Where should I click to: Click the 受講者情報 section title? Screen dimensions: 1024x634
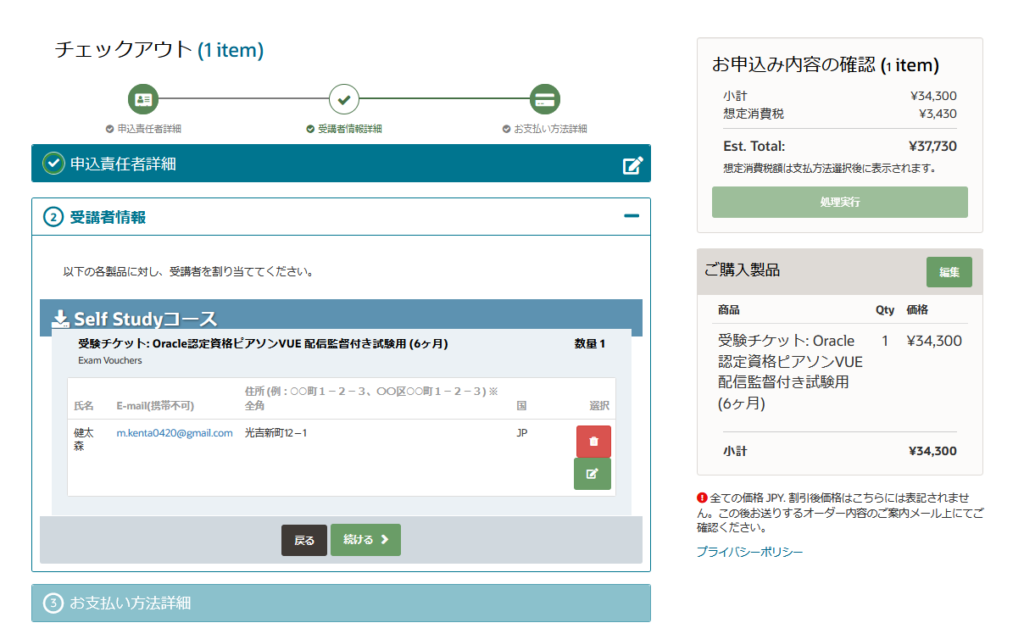pyautogui.click(x=108, y=217)
